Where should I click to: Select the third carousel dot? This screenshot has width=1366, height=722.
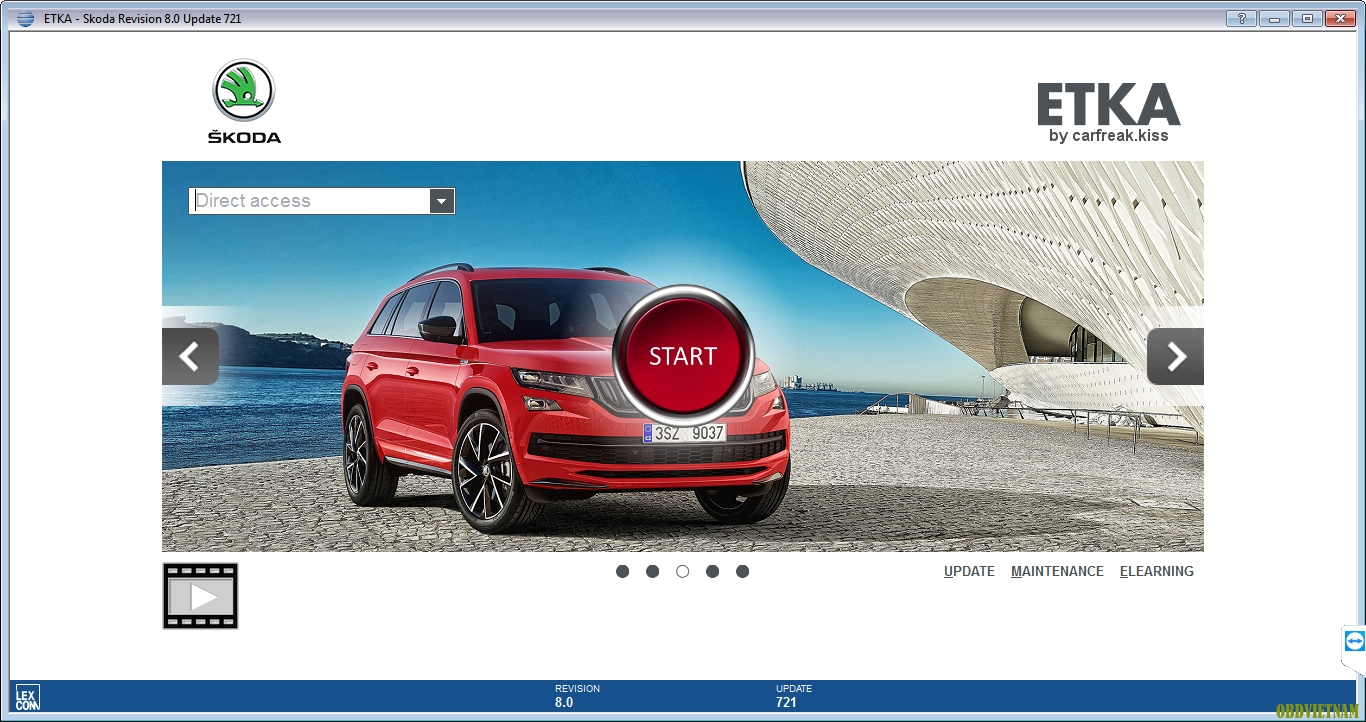(683, 571)
